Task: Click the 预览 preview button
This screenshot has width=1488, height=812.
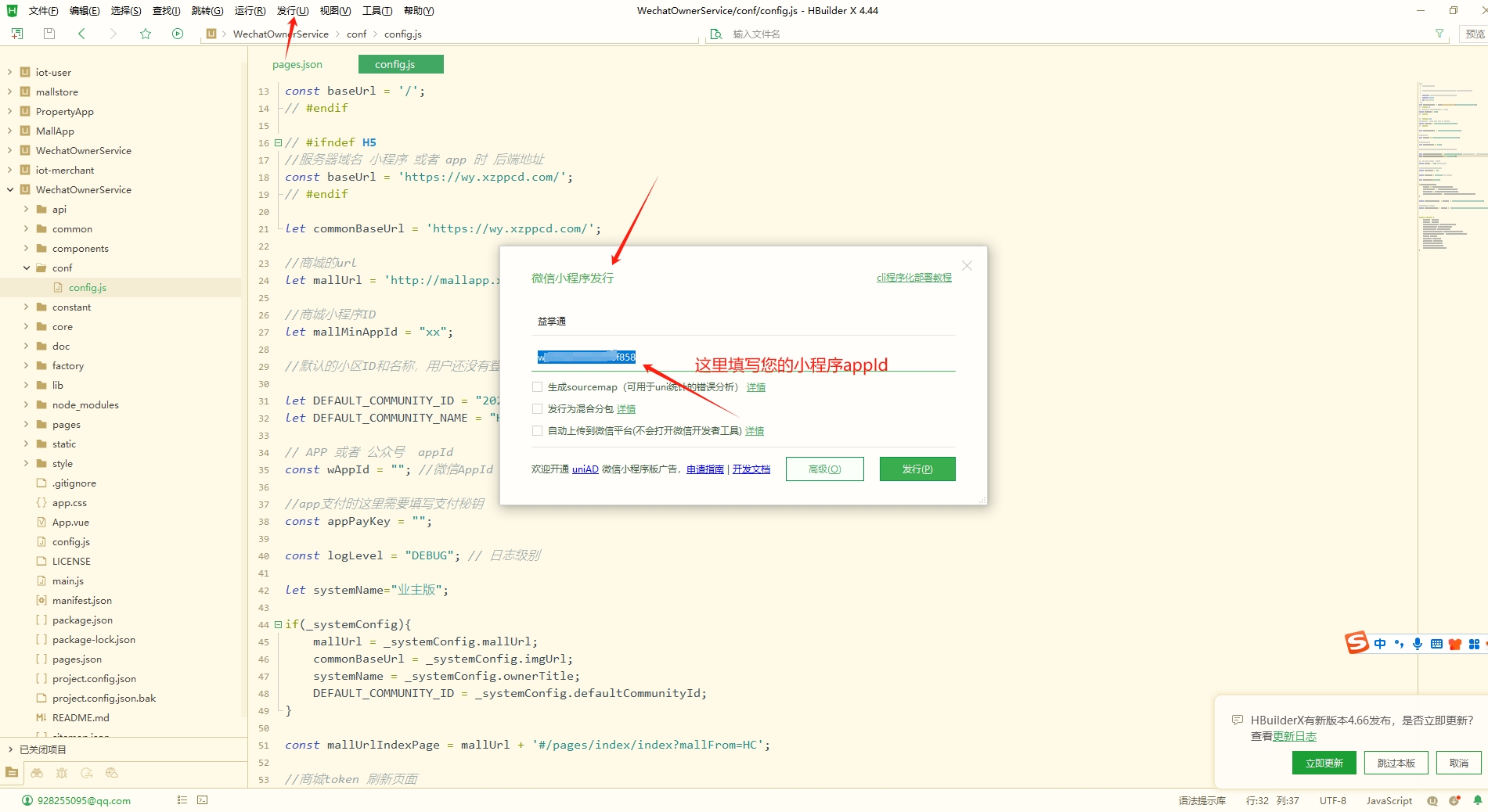Action: point(1475,34)
